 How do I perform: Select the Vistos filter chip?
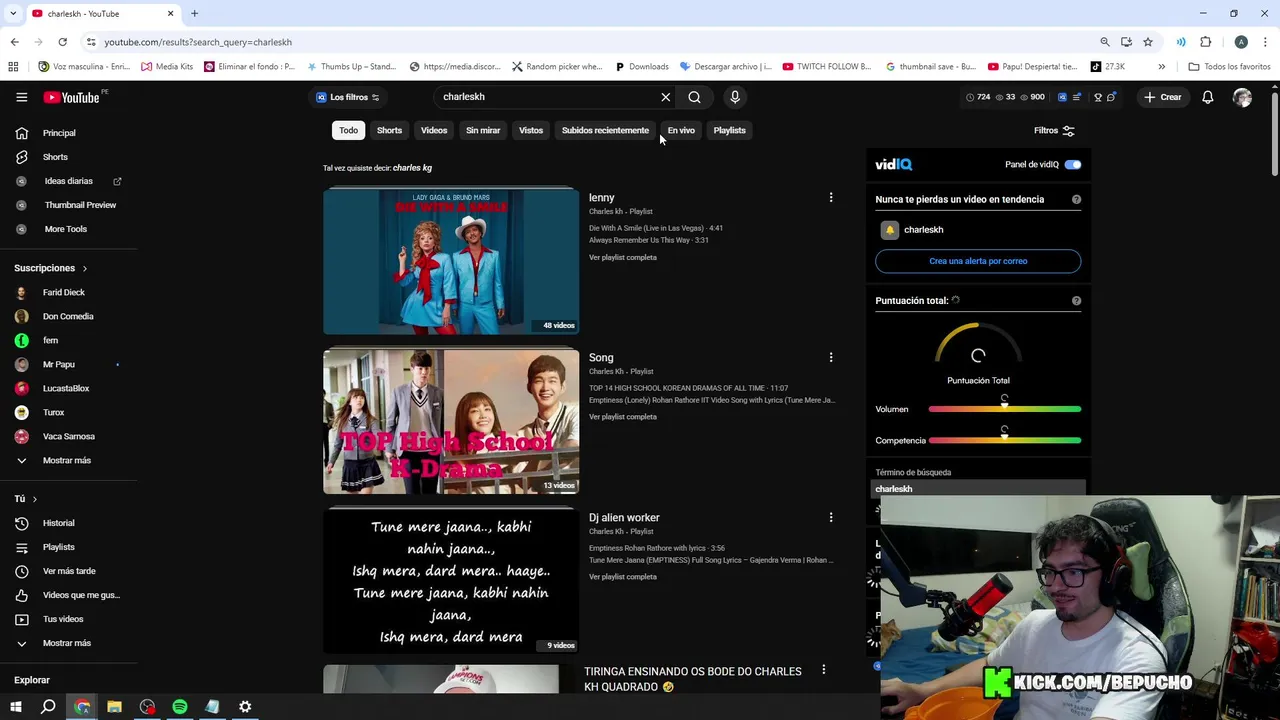531,130
